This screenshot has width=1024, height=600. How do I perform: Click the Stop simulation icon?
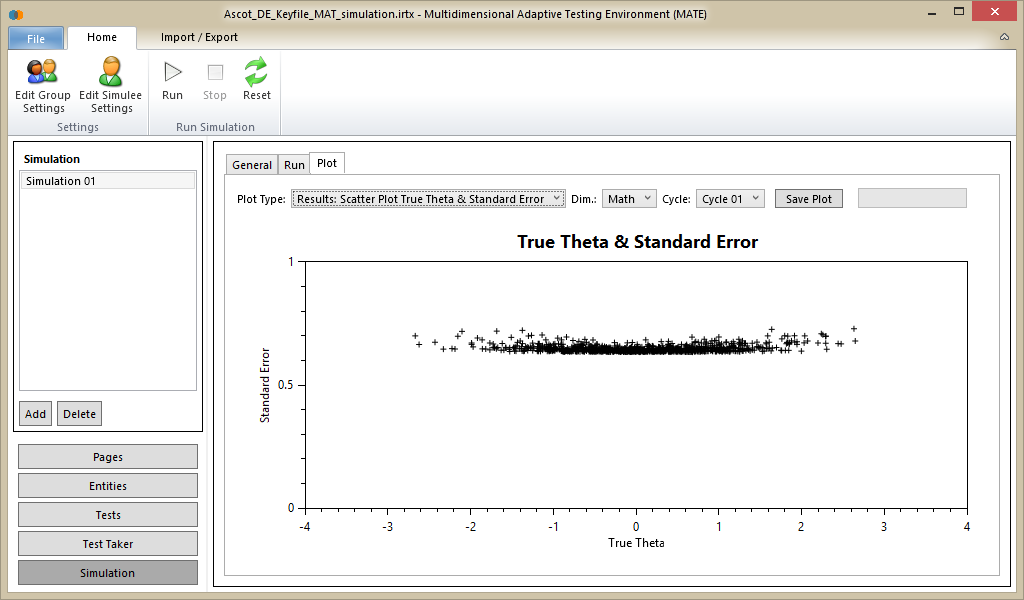[215, 80]
